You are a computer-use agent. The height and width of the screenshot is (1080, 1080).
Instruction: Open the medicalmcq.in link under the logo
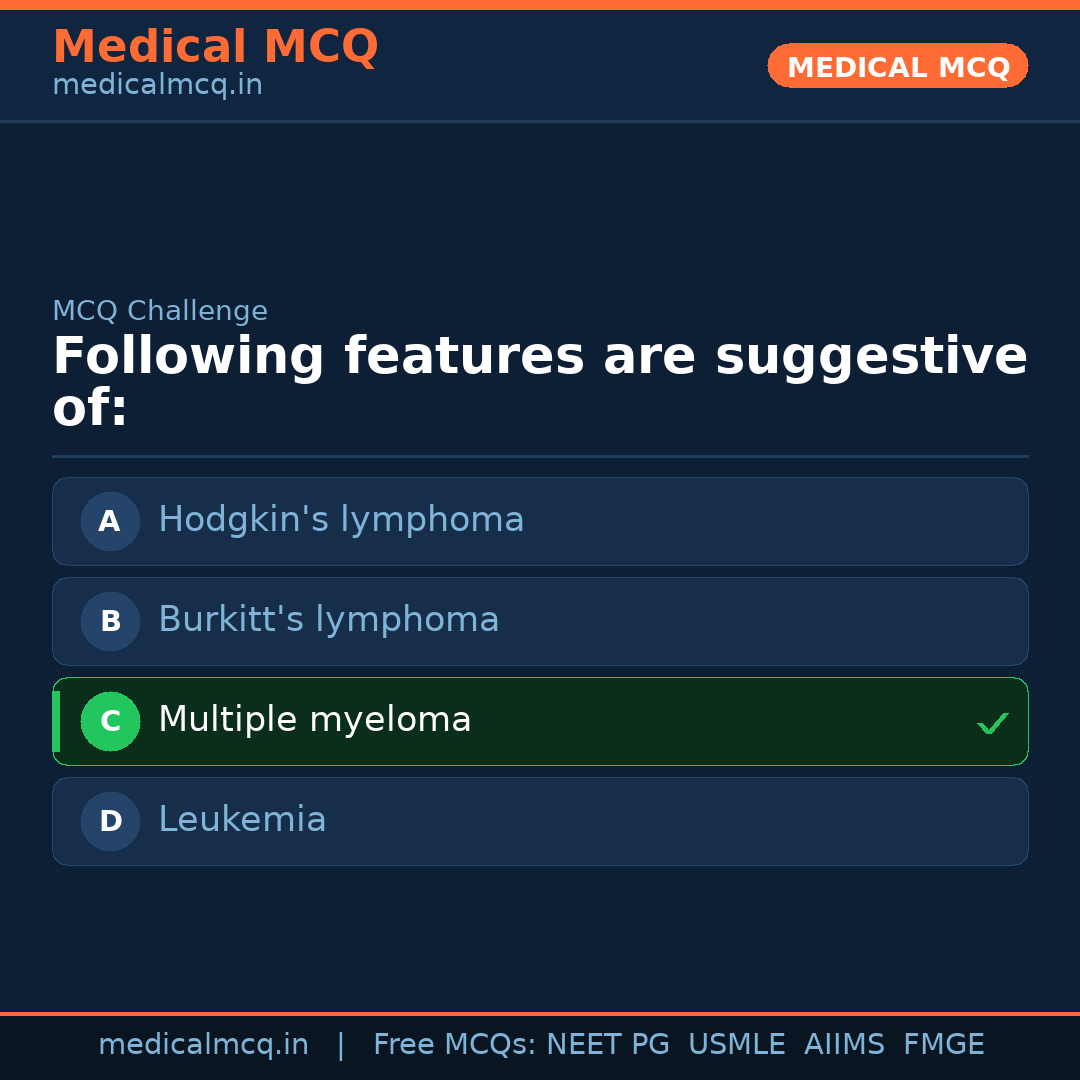click(x=157, y=84)
